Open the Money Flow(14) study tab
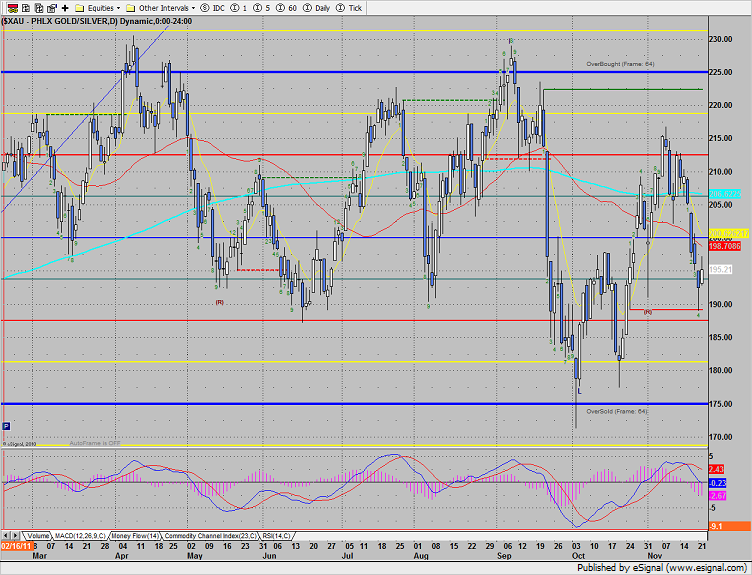752x575 pixels. pyautogui.click(x=136, y=536)
